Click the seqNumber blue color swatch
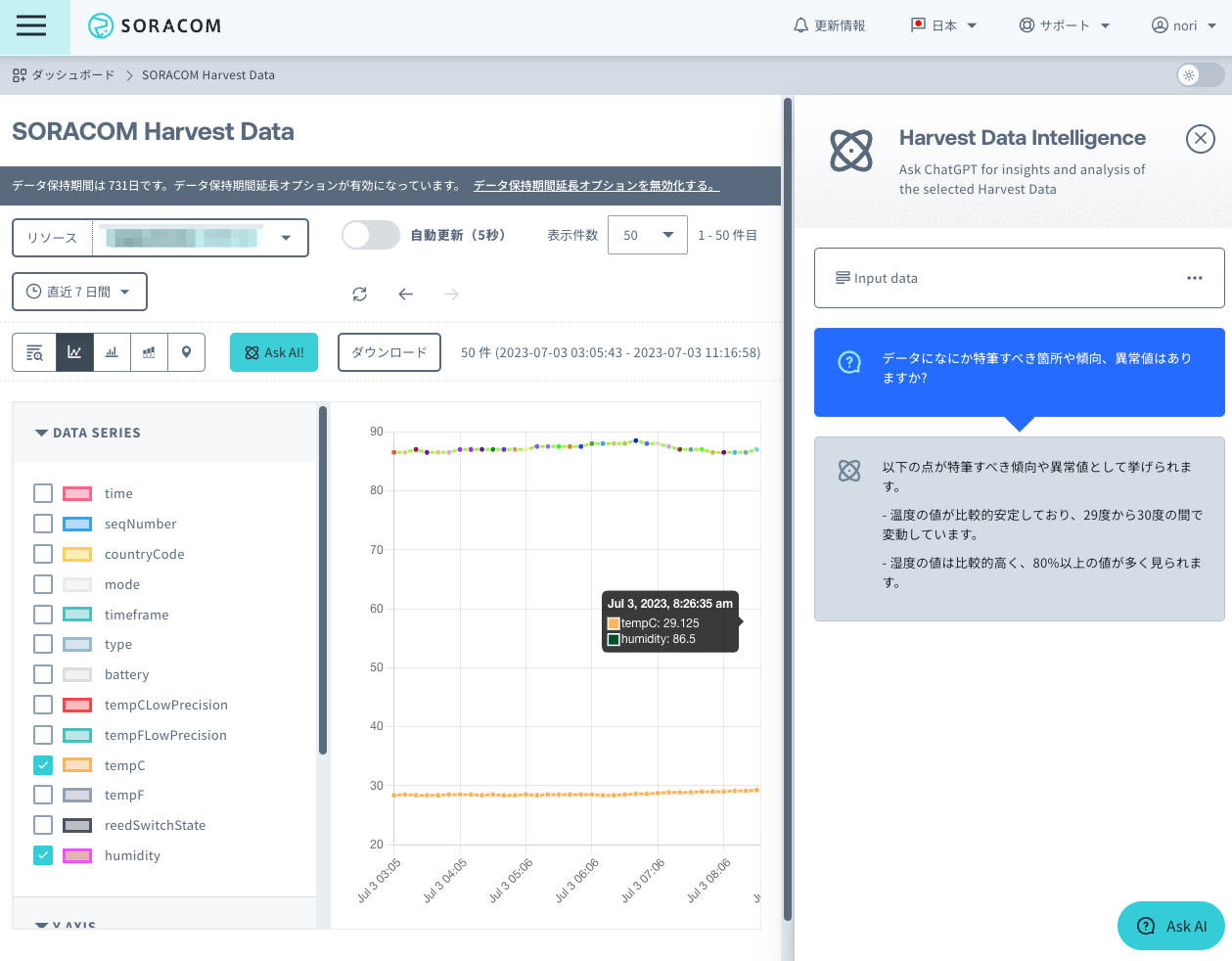 [77, 524]
